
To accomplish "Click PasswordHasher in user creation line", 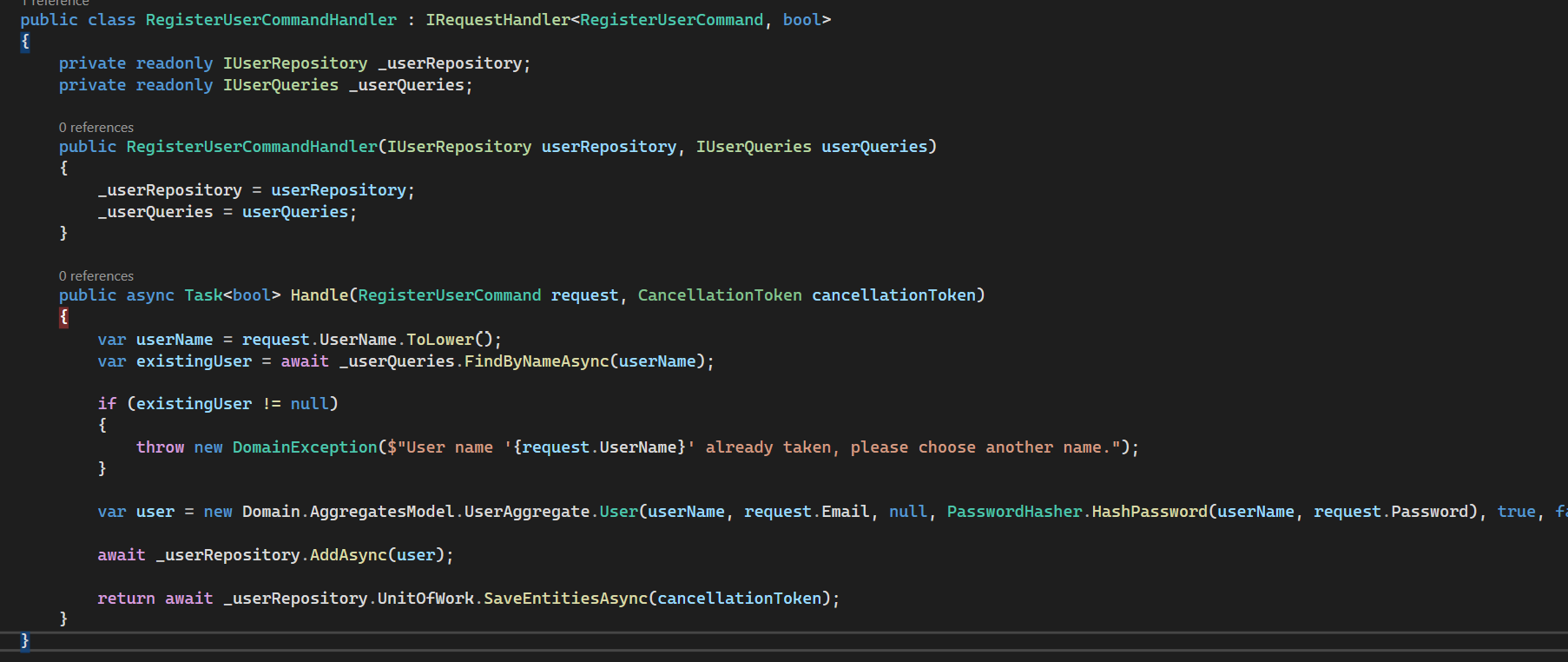I will (x=1014, y=512).
